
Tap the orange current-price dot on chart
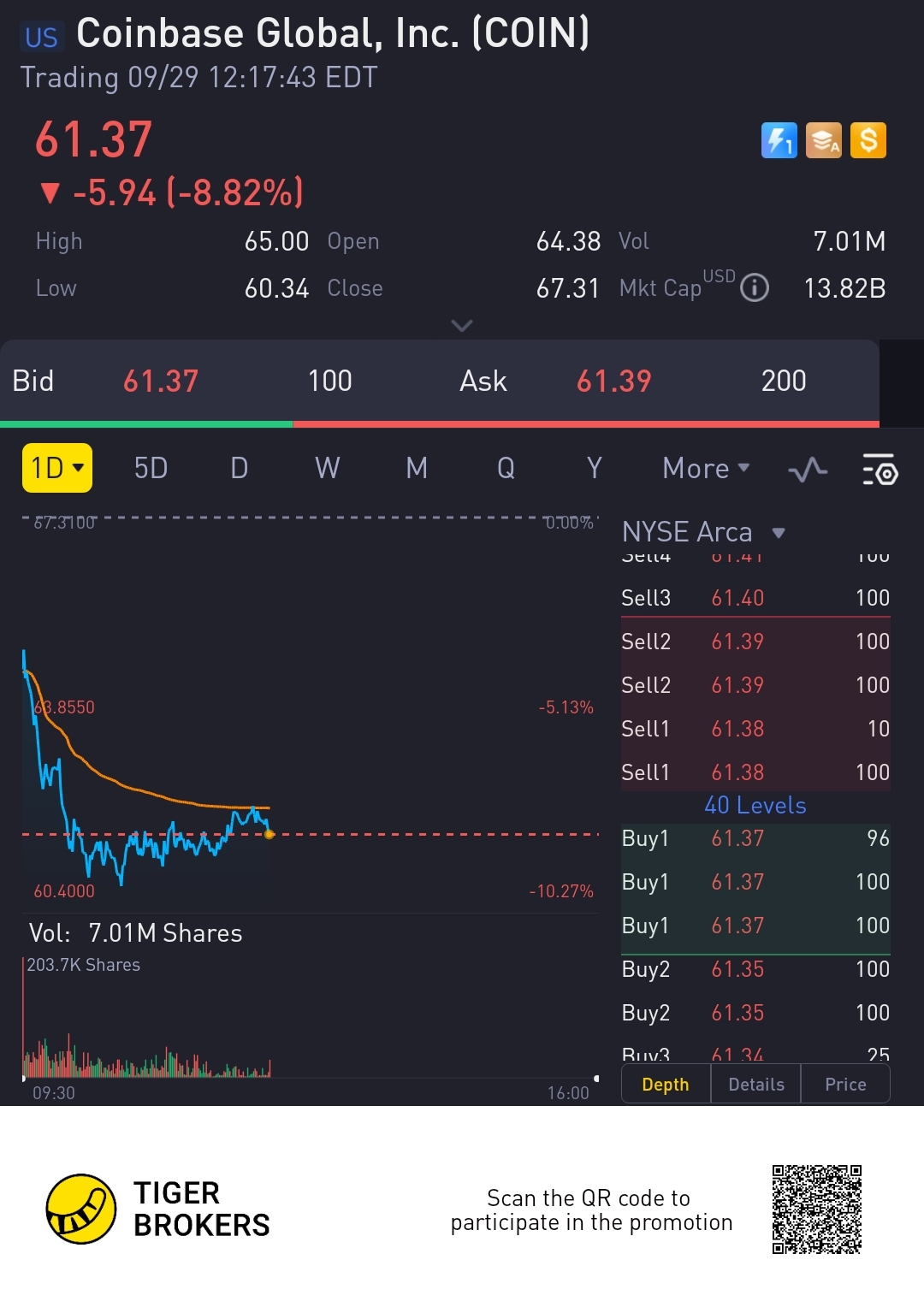(x=269, y=834)
